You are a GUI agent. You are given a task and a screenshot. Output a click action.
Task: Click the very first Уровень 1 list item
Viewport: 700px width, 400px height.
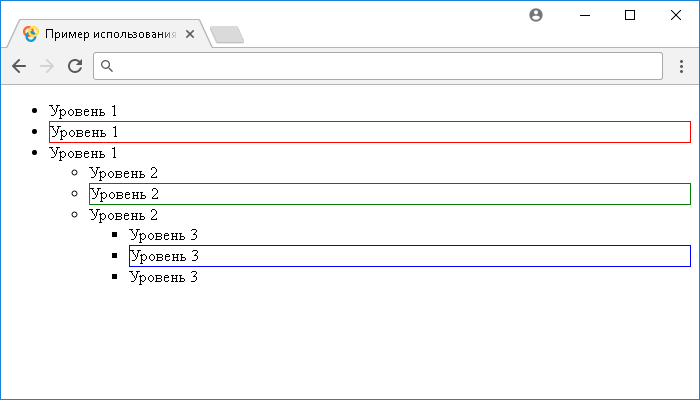point(83,111)
